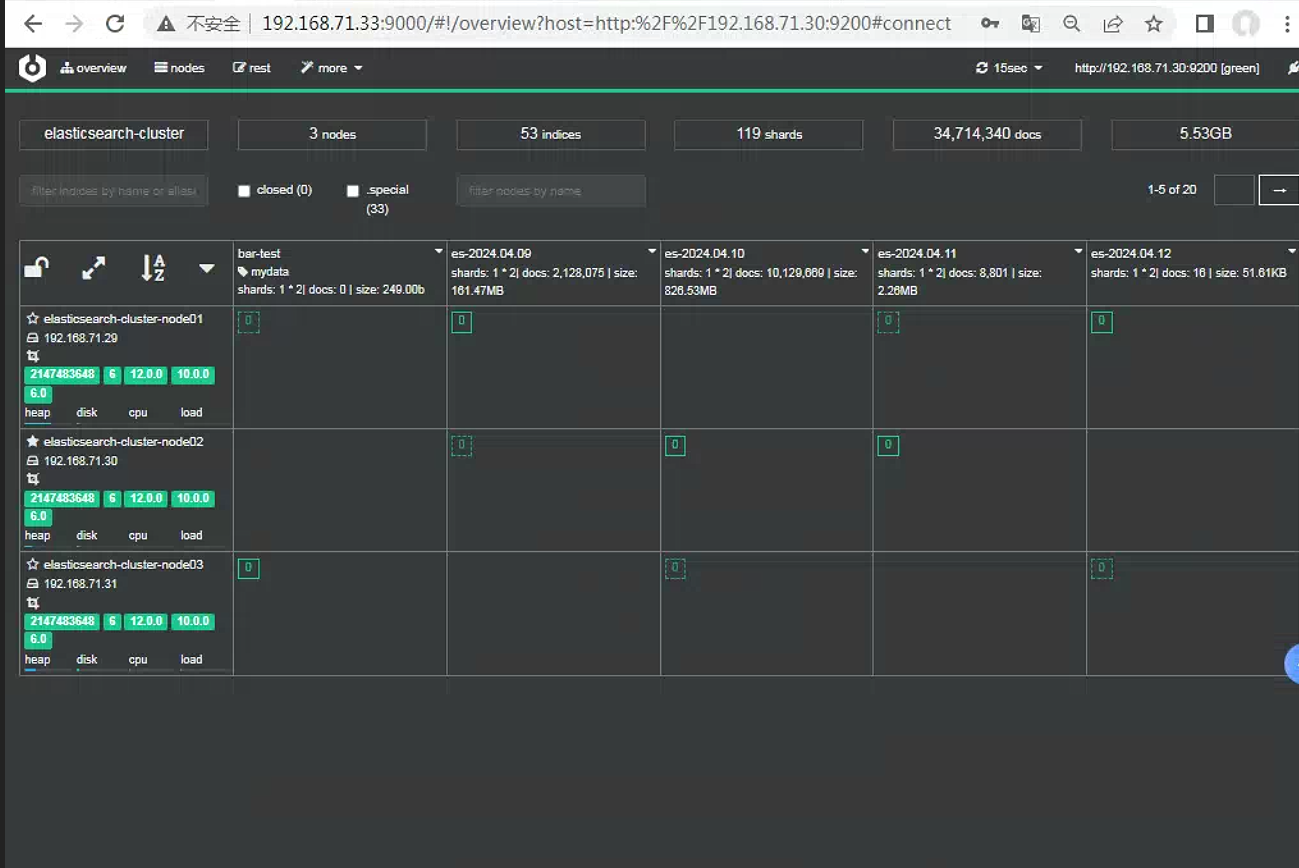Click es-2024.04.12 replica shard on node03
Screen dimensions: 1299x868
[x=1101, y=568]
